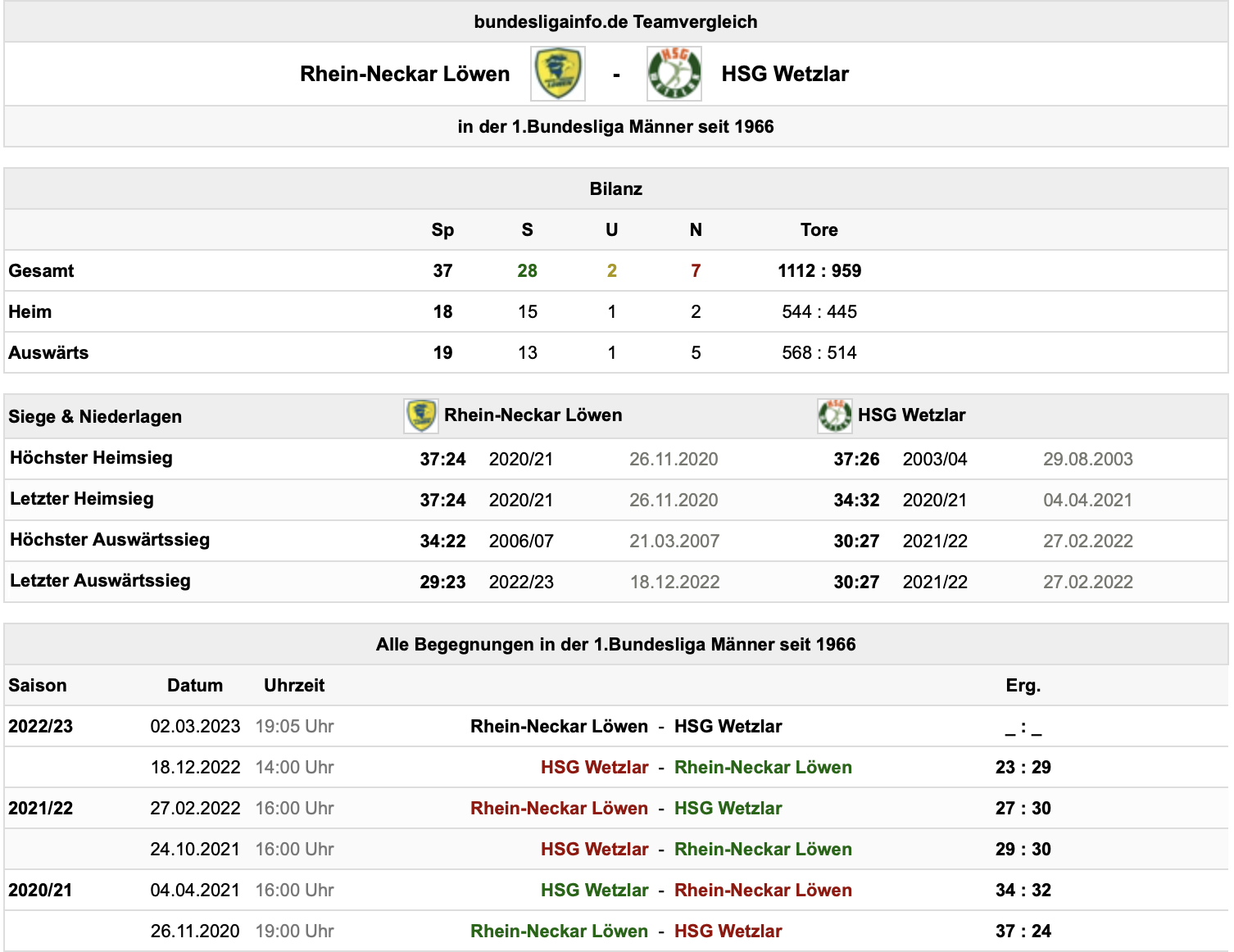
Task: Click Löwen's 29:23 last away win
Action: point(442,583)
